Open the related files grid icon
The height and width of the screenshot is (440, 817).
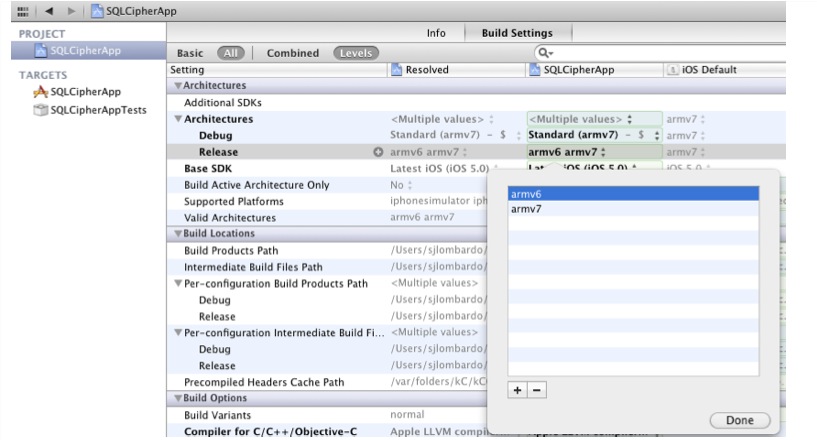(x=22, y=11)
